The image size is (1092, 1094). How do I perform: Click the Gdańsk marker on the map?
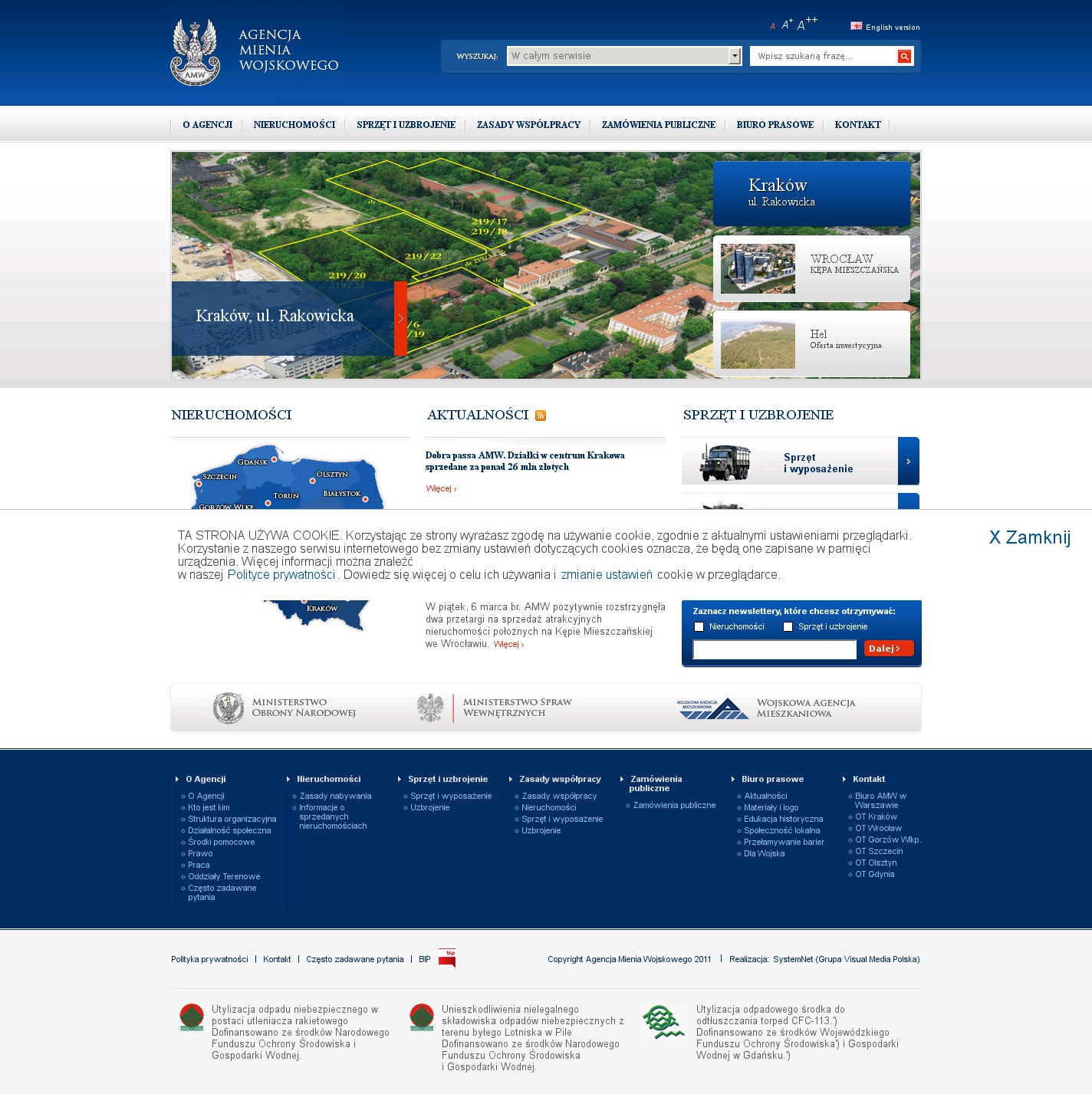[x=274, y=459]
